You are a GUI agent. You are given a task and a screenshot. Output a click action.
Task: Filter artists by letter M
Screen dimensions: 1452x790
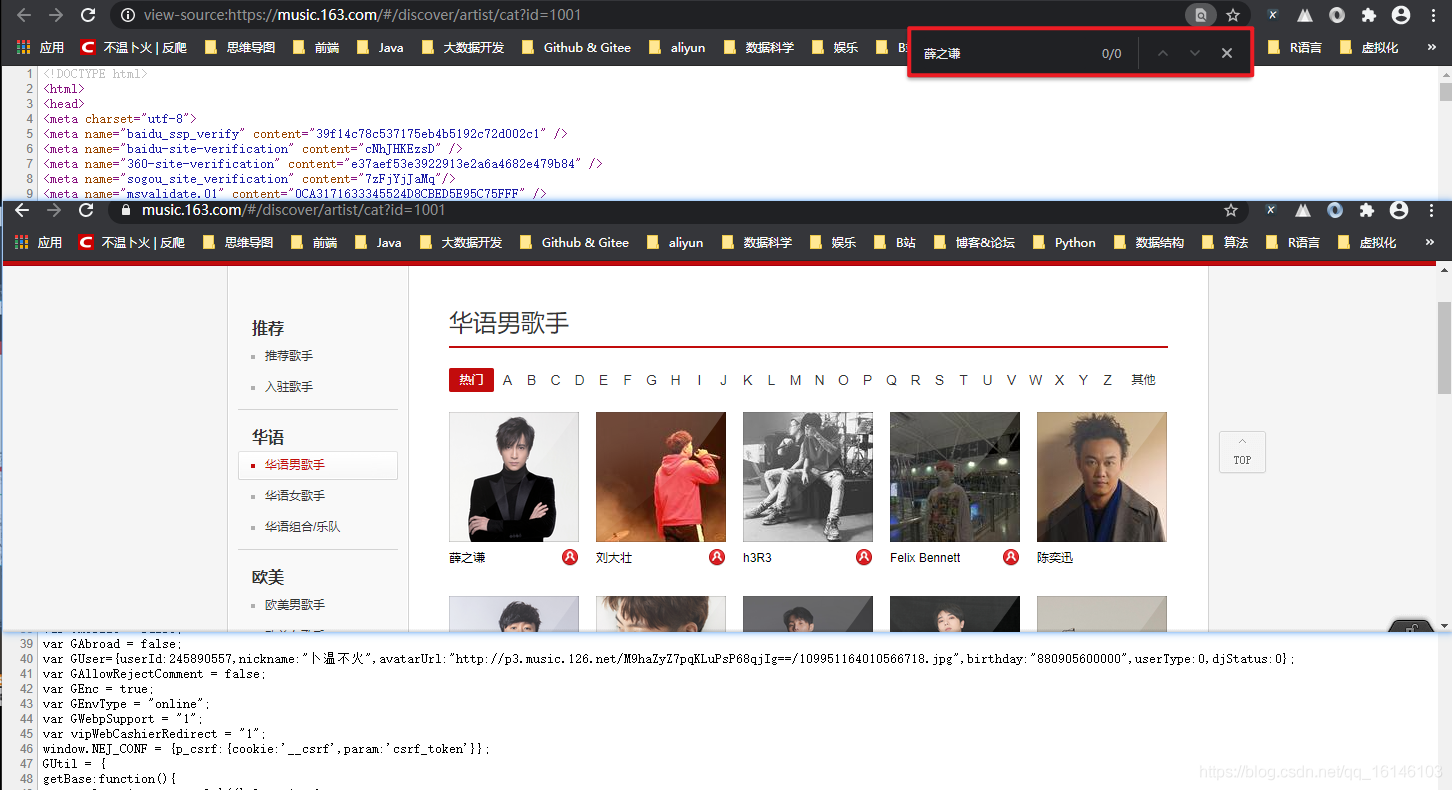[795, 380]
